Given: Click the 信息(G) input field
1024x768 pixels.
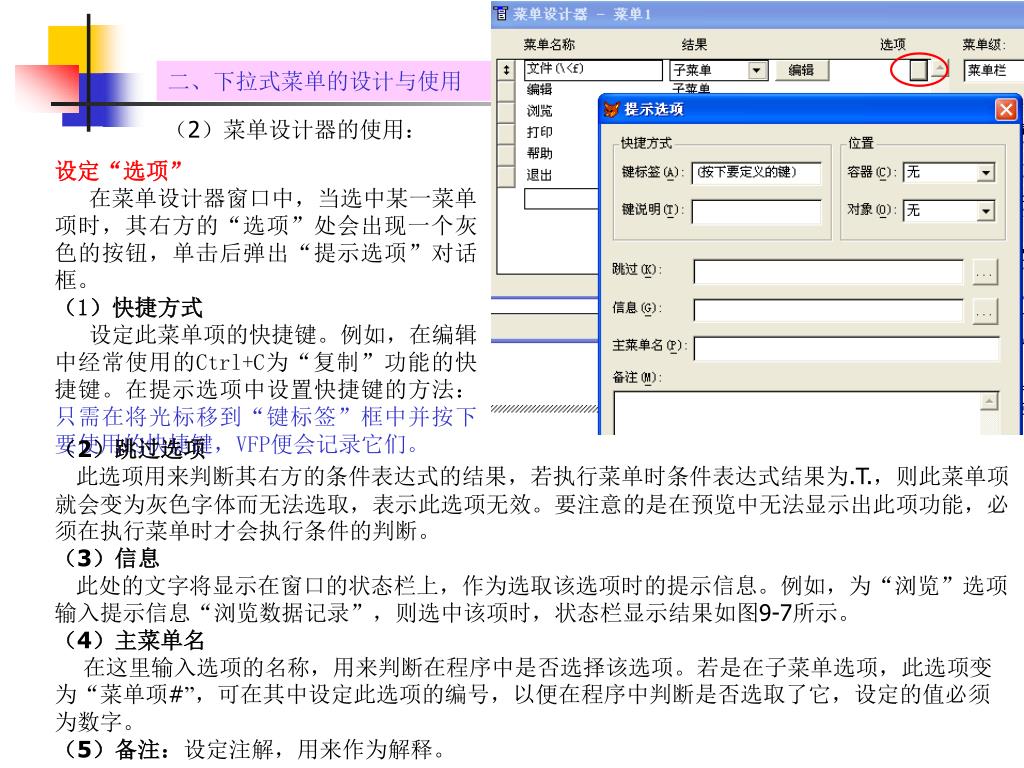Looking at the screenshot, I should point(828,310).
